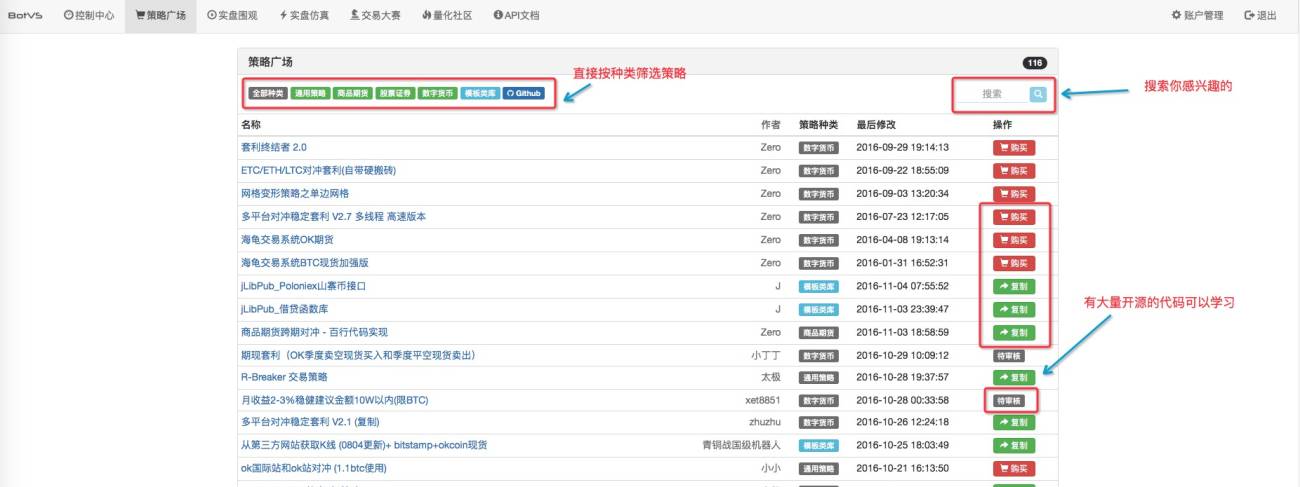The width and height of the screenshot is (1300, 487).
Task: Switch to the 交易大赛 tab
Action: [x=373, y=16]
